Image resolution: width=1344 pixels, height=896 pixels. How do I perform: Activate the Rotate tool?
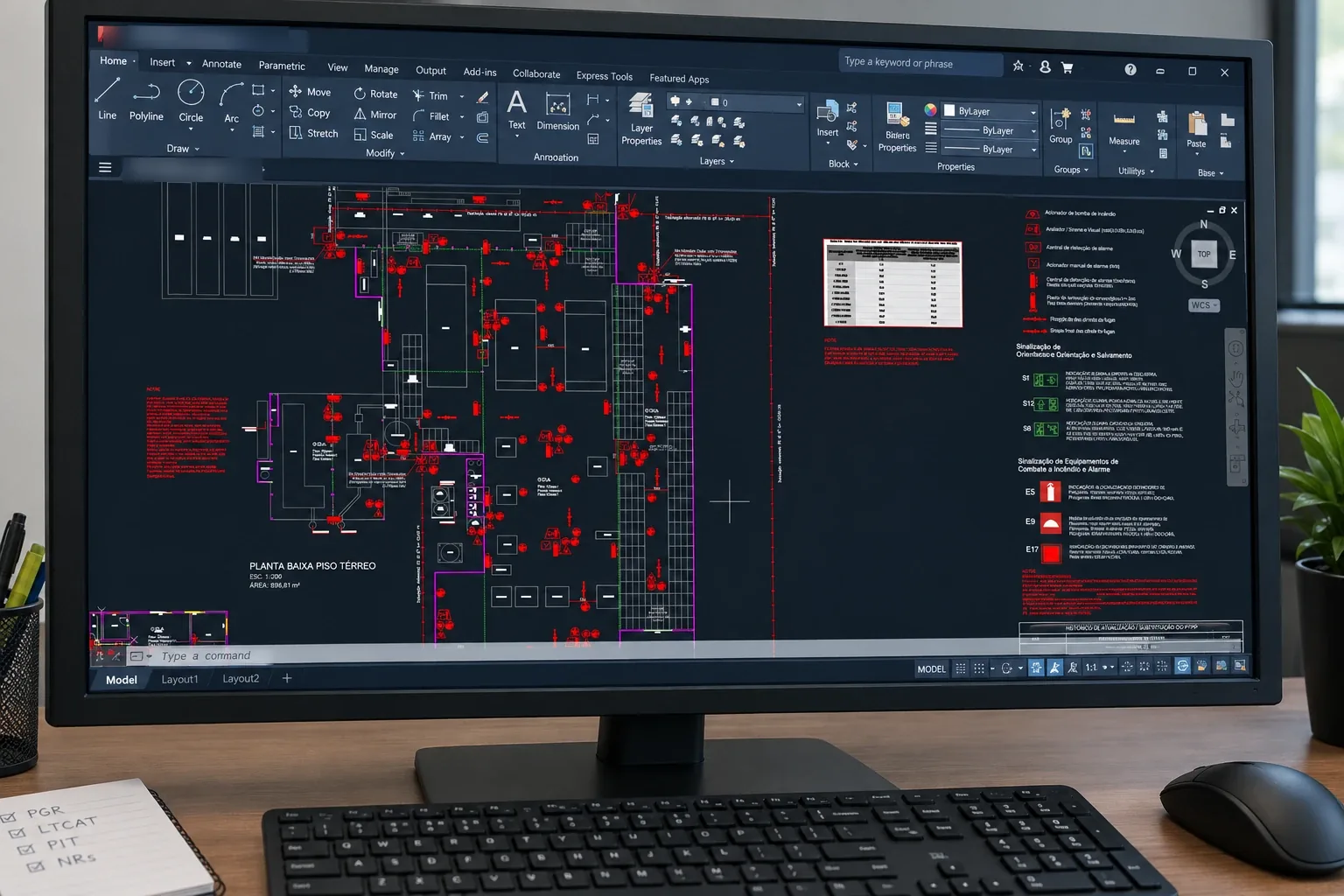(375, 94)
